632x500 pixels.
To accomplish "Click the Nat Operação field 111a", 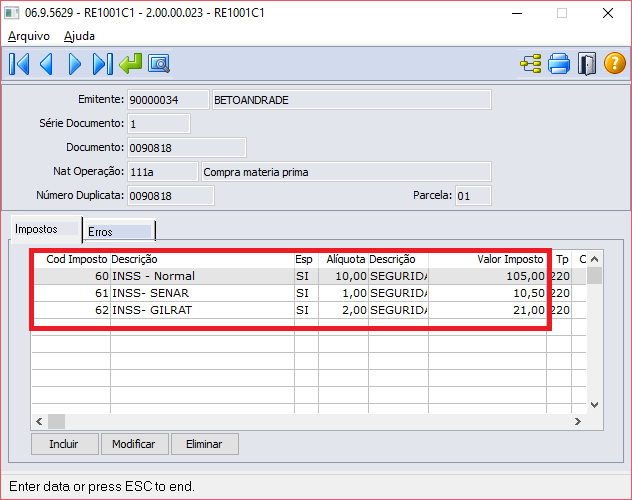I will point(163,172).
